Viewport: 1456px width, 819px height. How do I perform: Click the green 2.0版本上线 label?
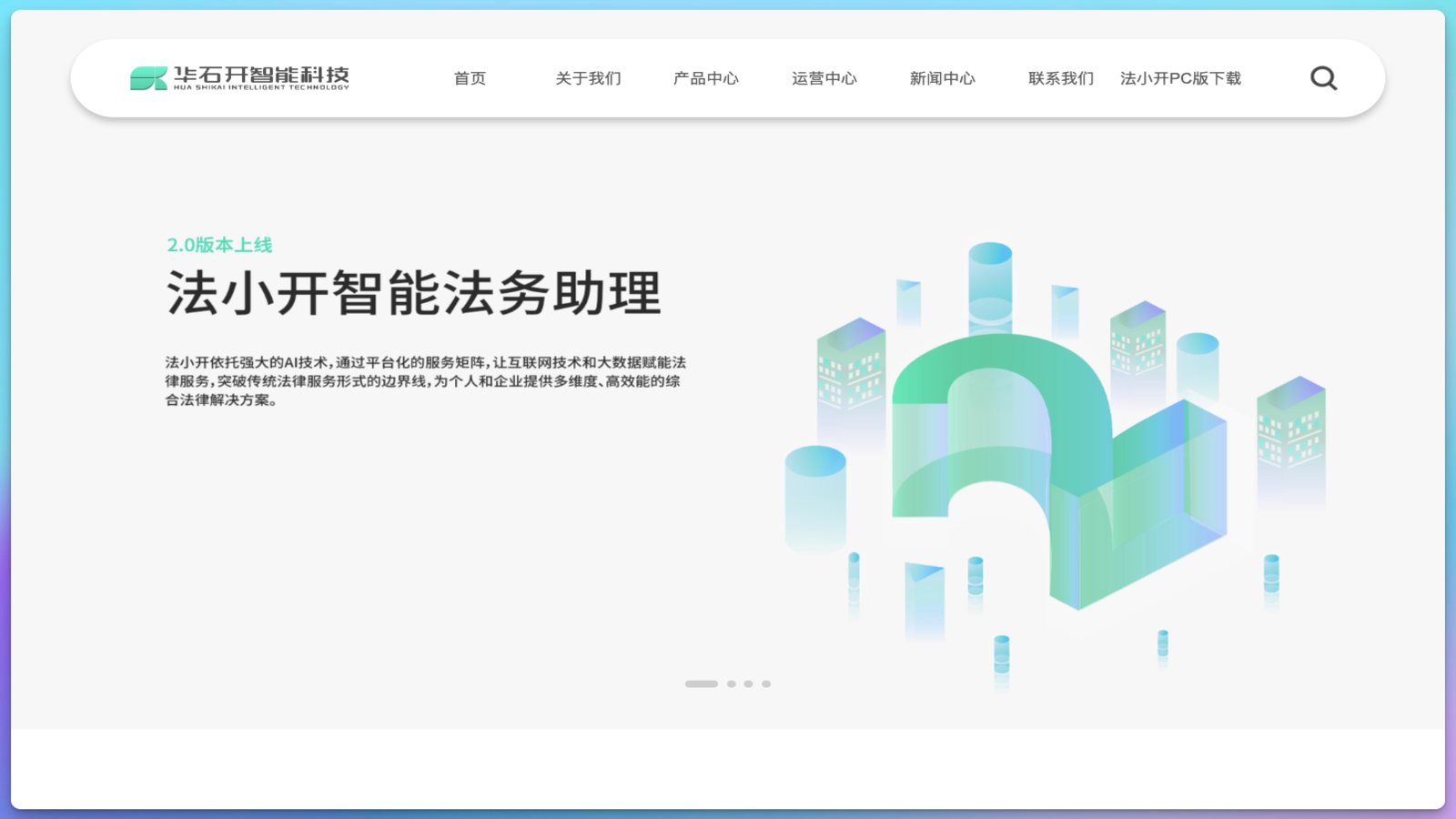tap(219, 245)
